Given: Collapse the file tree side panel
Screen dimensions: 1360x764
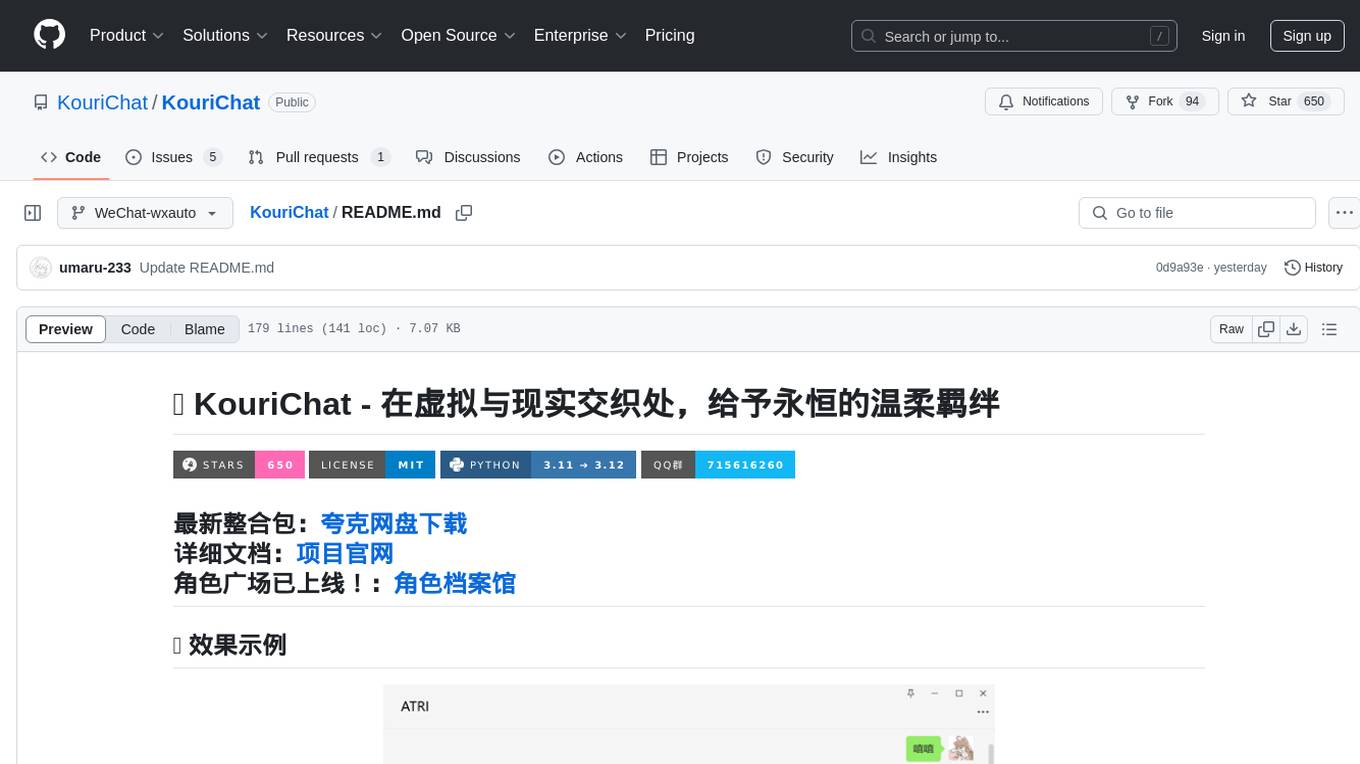Looking at the screenshot, I should pos(33,213).
